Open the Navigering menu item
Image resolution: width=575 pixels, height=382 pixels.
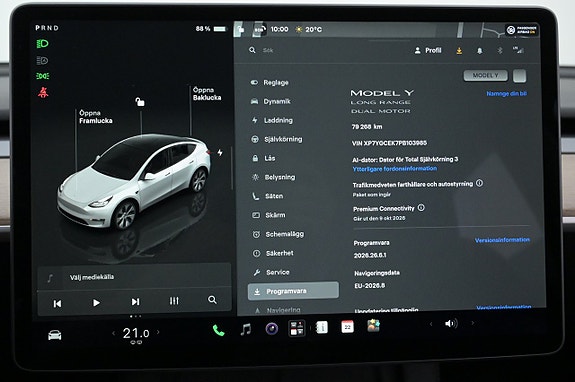click(278, 311)
